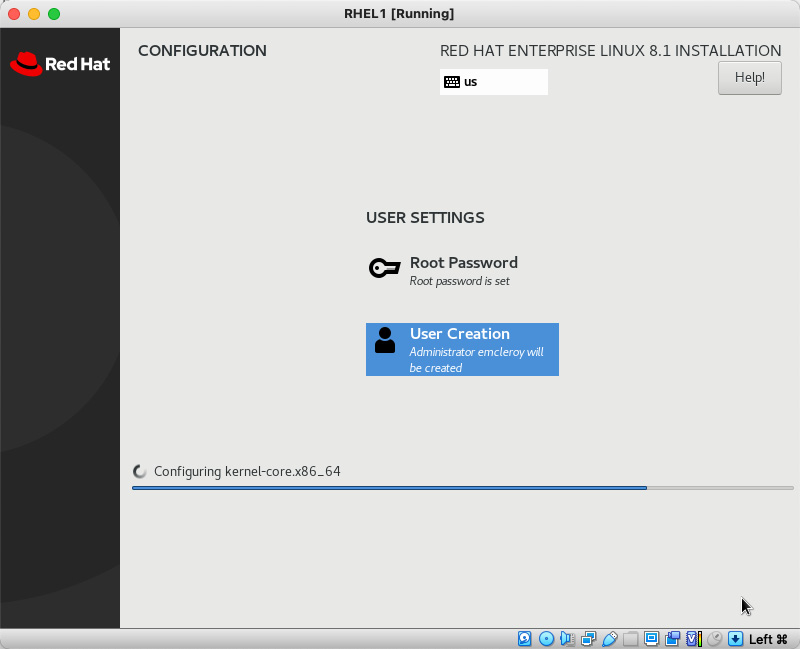Close the RHEL1 VM window
Image resolution: width=800 pixels, height=649 pixels.
click(14, 14)
